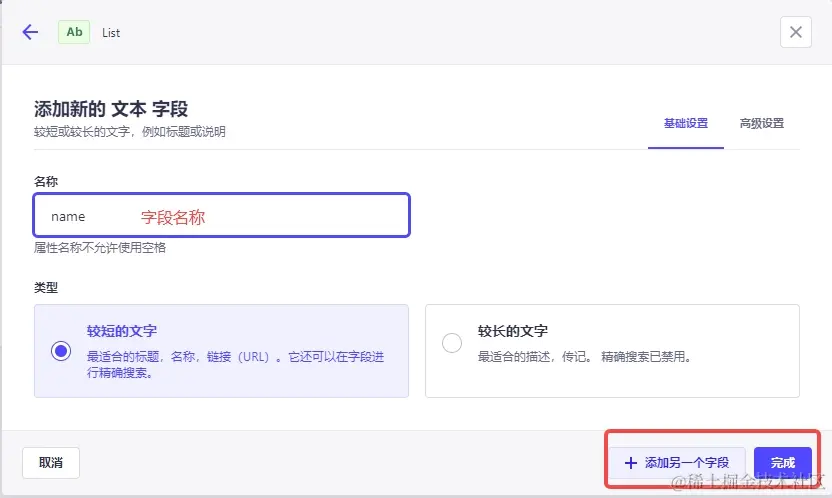Select the 较短的文字 radio button

tap(62, 351)
